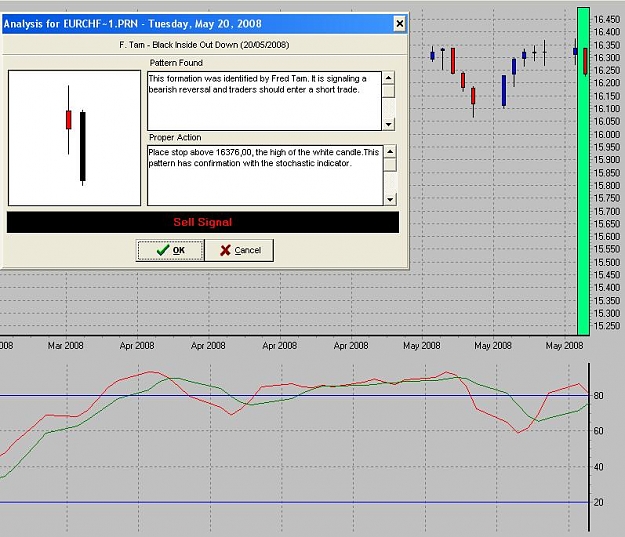Screen dimensions: 625x537
Task: Click the stochastic 40 level label
Action: (x=598, y=467)
